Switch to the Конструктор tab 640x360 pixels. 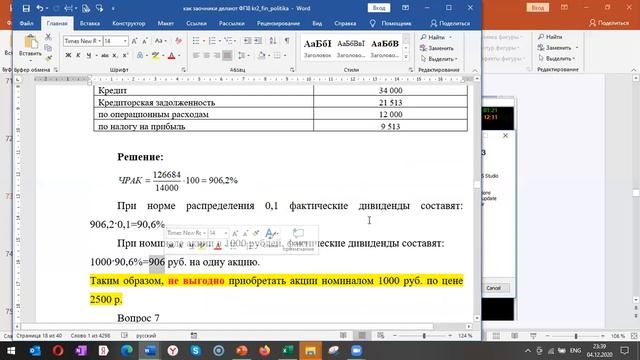[x=129, y=23]
